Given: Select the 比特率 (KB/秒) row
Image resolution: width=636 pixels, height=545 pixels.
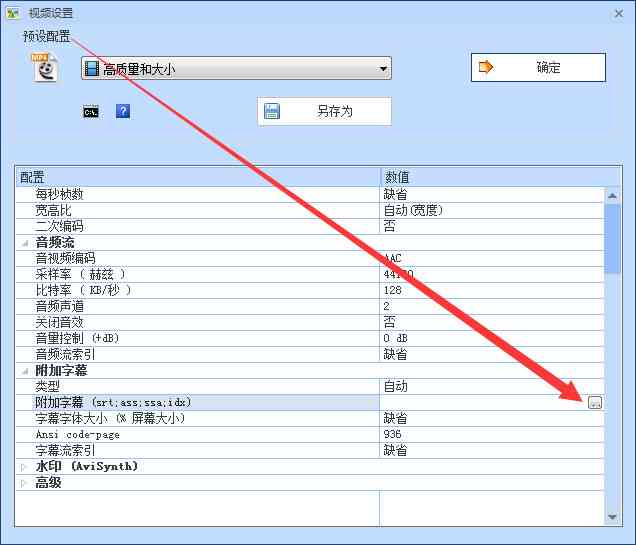Looking at the screenshot, I should tap(310, 290).
